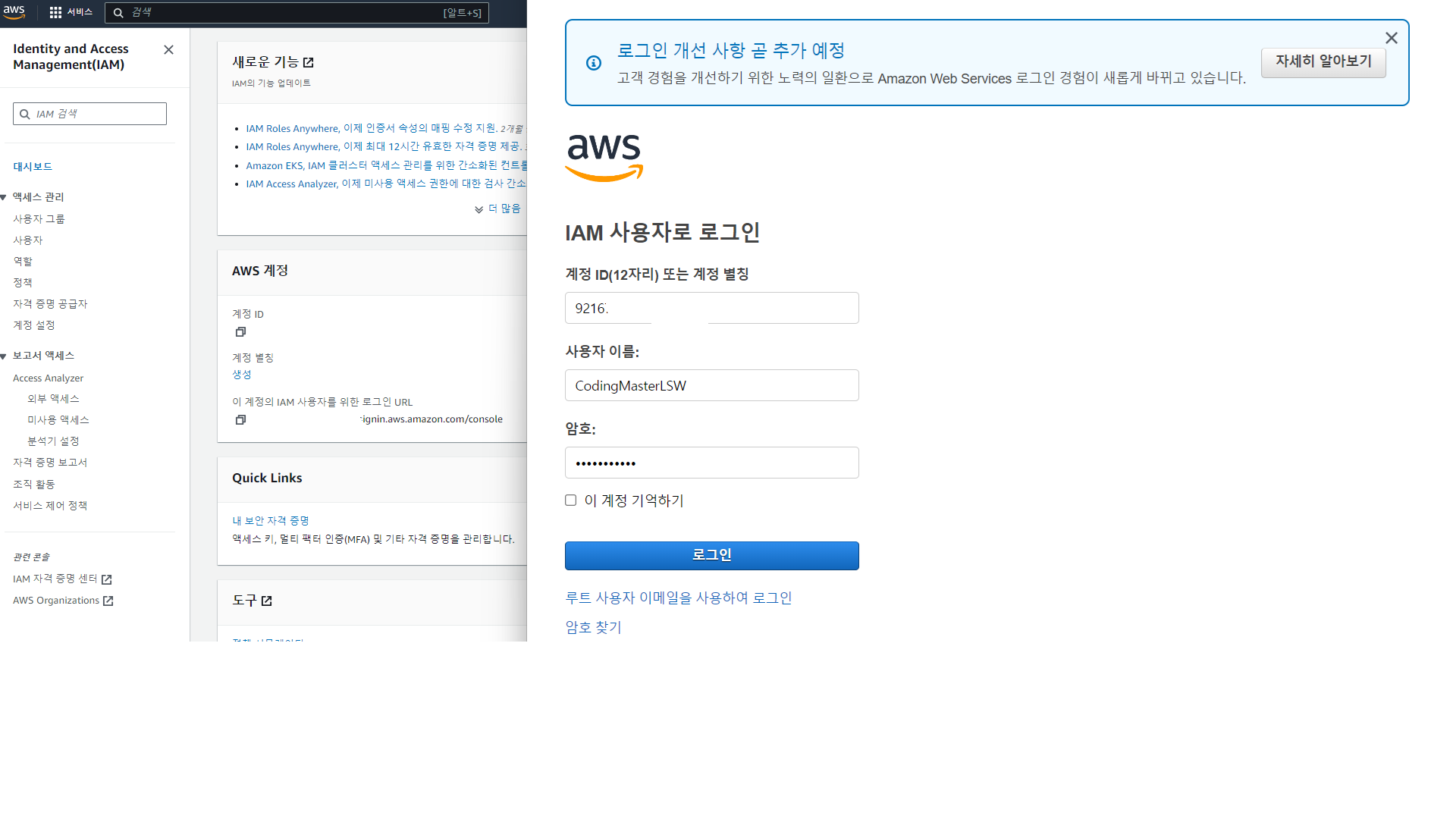Expand 더 많음 feature updates list
Viewport: 1456px width, 819px height.
pos(498,209)
